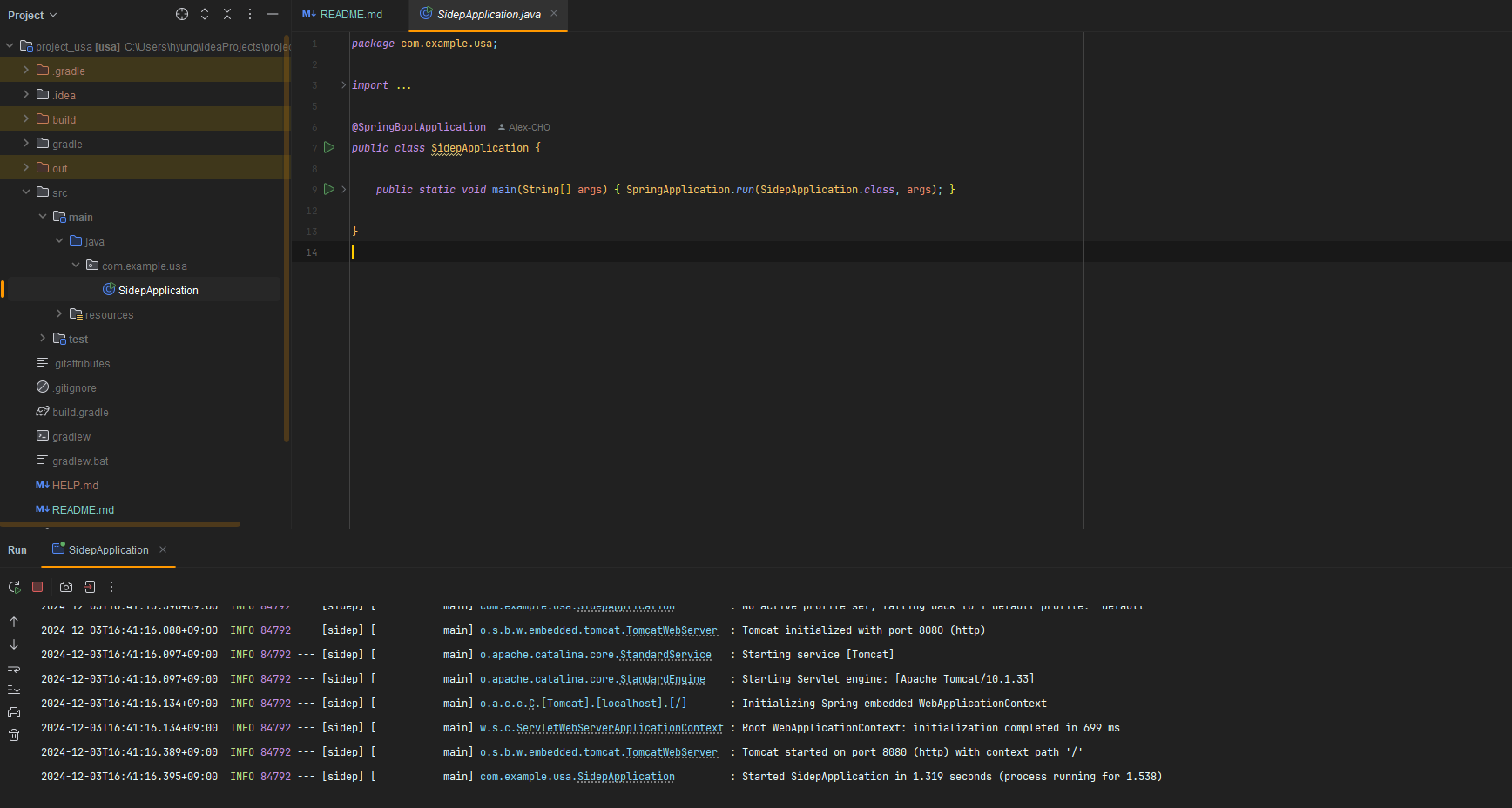Expand the build folder
The image size is (1512, 808).
click(26, 119)
